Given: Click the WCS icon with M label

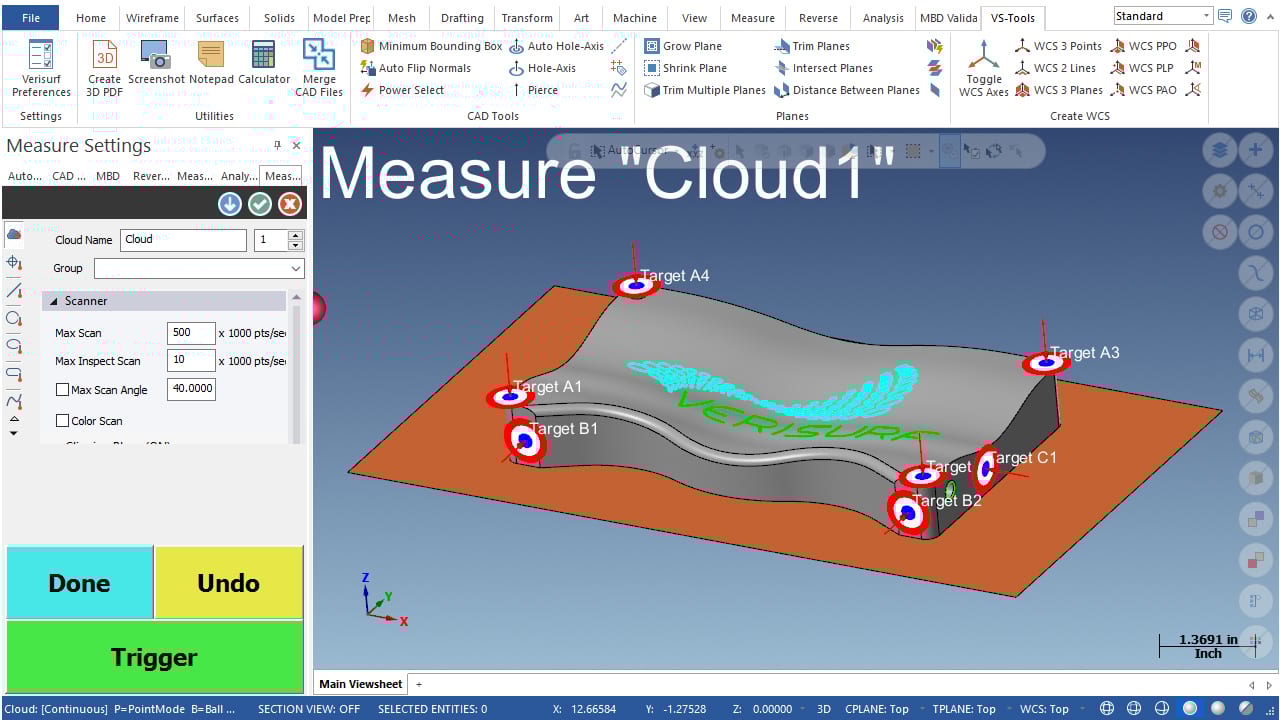Looking at the screenshot, I should pos(1192,68).
